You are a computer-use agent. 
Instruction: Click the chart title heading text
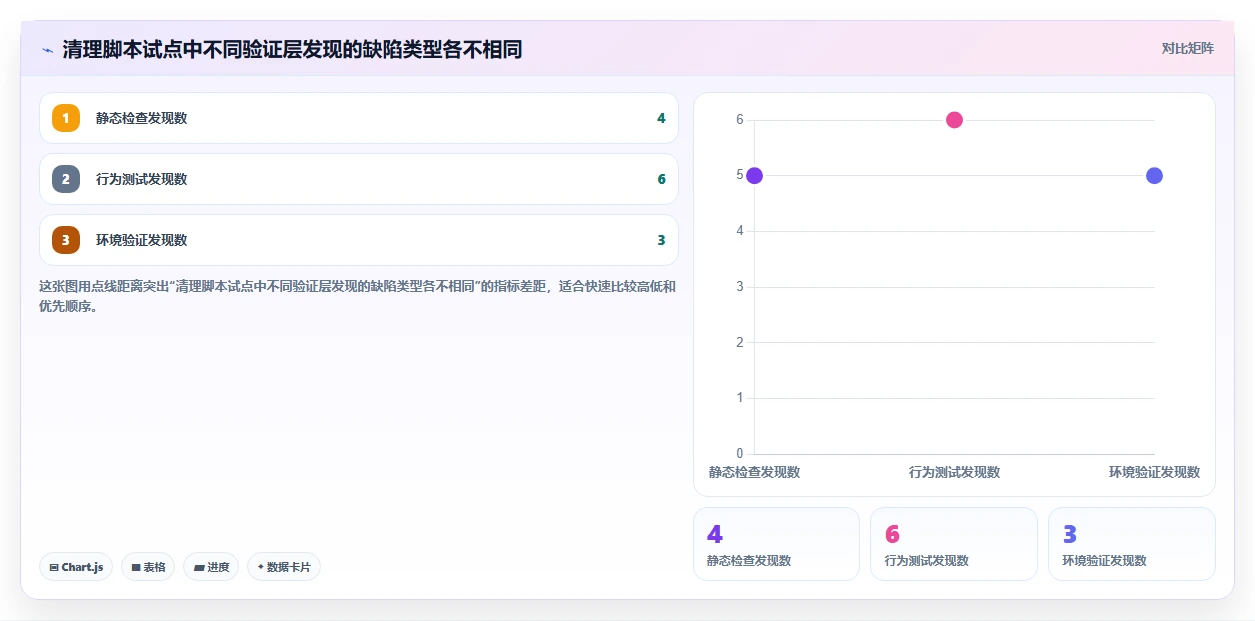point(292,50)
